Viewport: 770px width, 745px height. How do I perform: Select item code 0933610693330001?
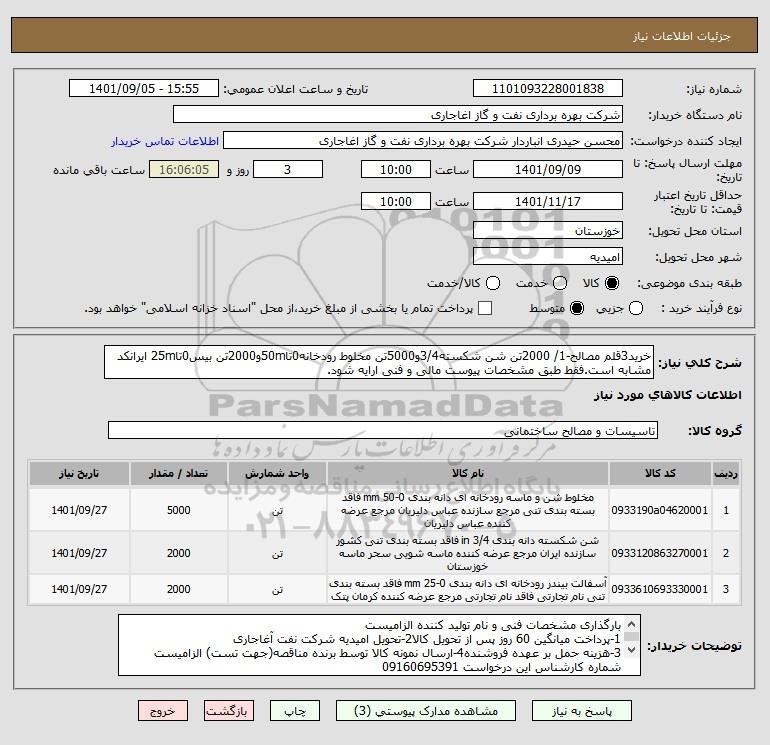[660, 589]
